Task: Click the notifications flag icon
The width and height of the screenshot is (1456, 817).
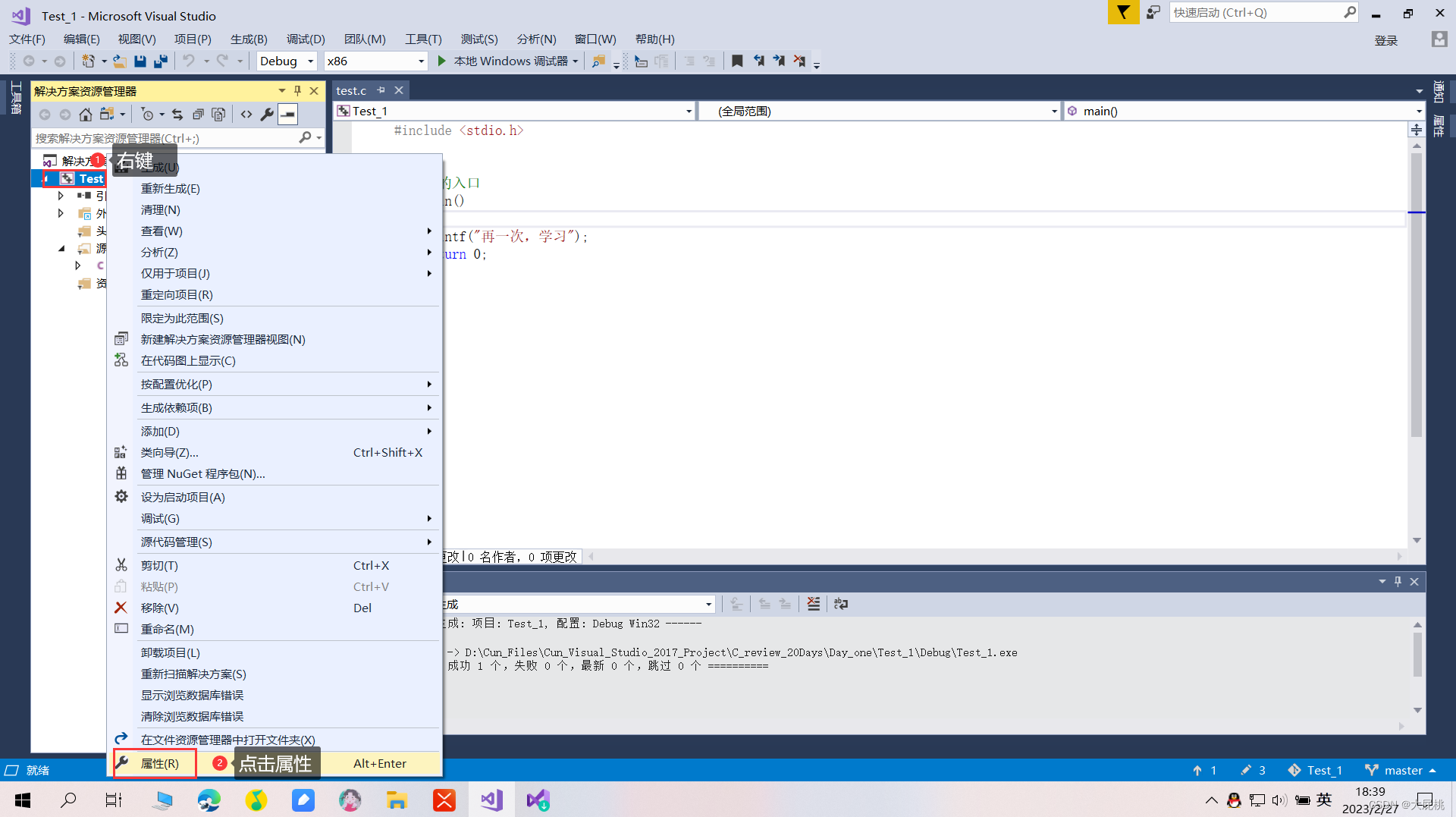Action: pyautogui.click(x=1123, y=13)
